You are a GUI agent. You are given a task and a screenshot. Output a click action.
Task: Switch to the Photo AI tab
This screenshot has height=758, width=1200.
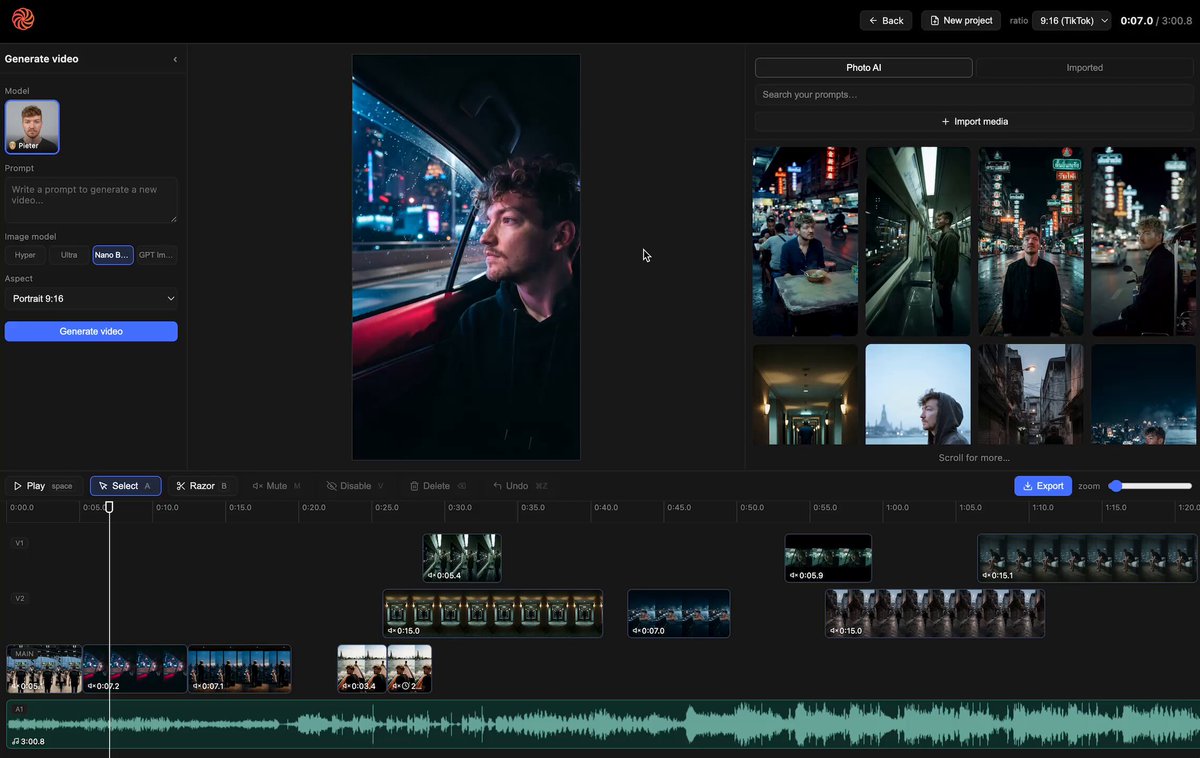pos(864,68)
